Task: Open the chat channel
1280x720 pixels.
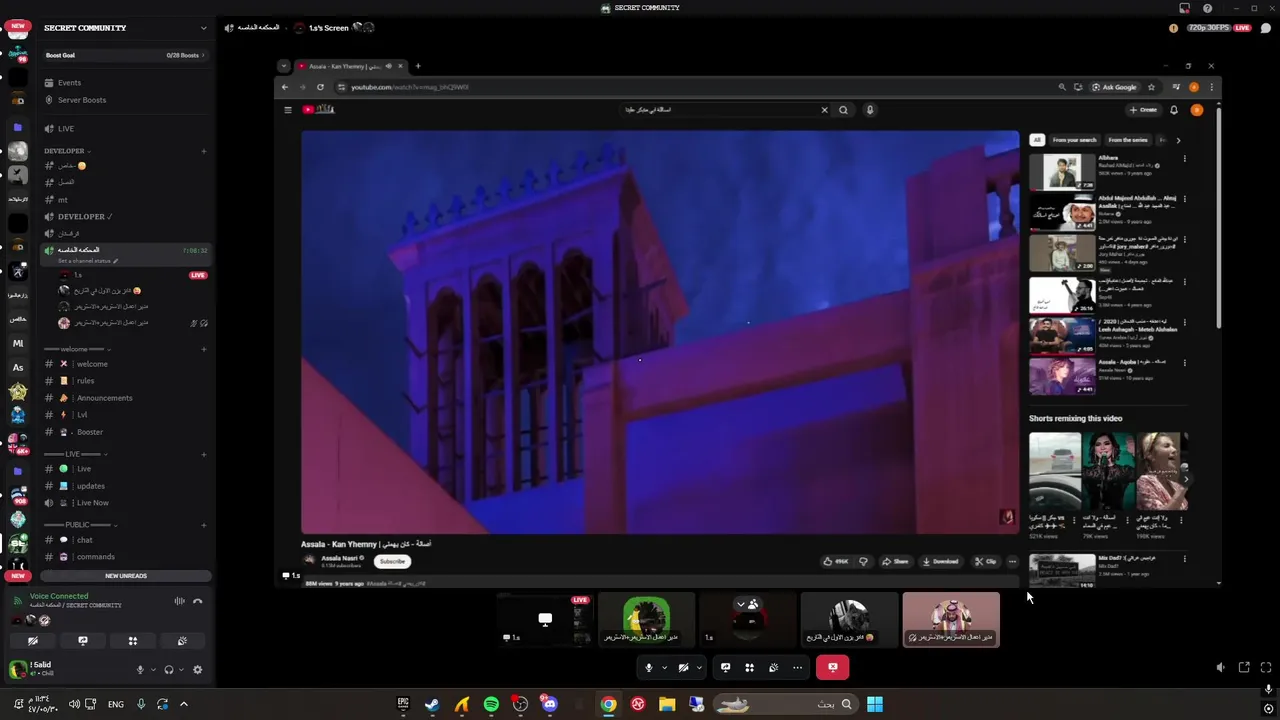Action: (125, 540)
